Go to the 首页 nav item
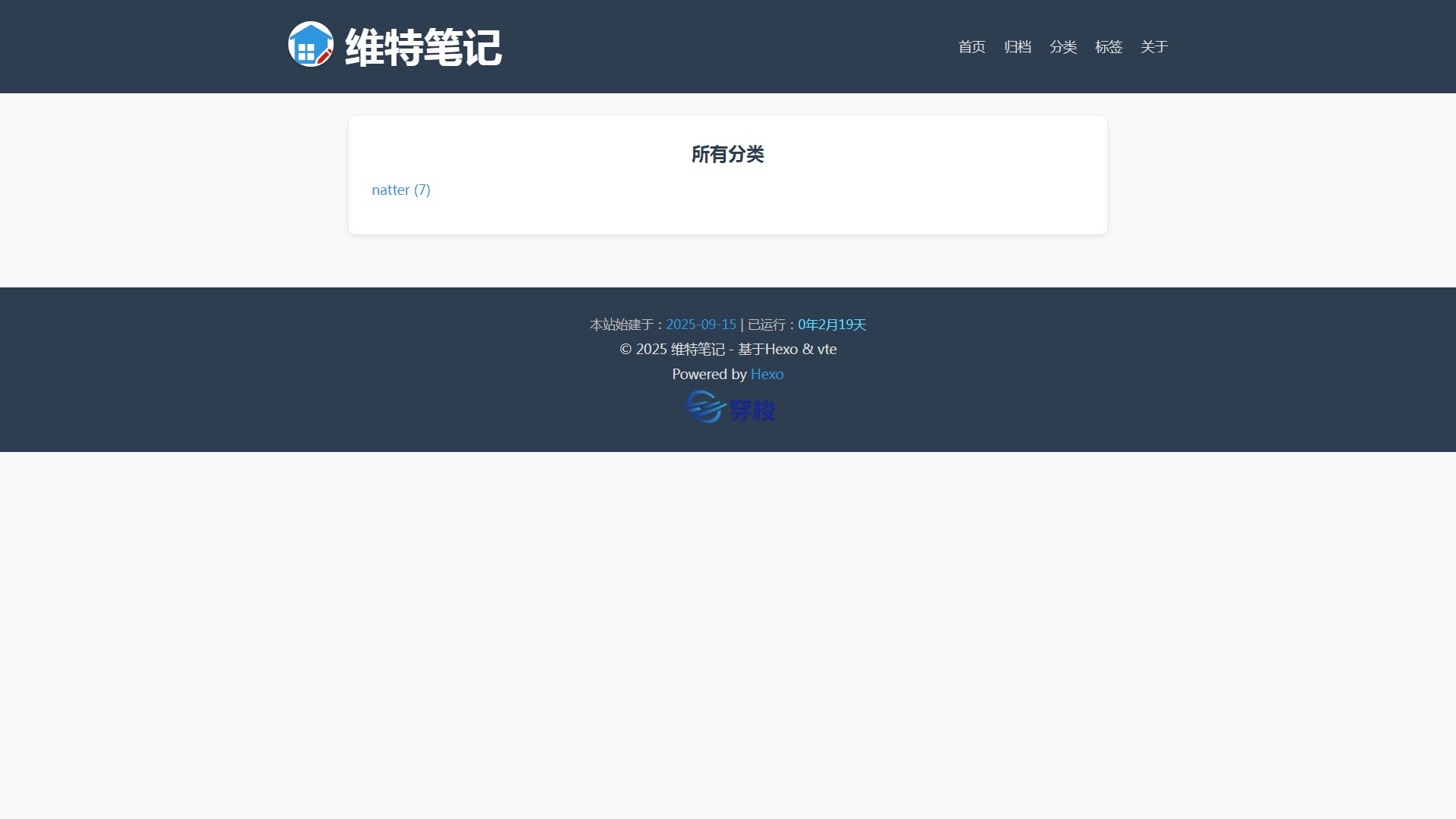The width and height of the screenshot is (1456, 819). point(971,47)
